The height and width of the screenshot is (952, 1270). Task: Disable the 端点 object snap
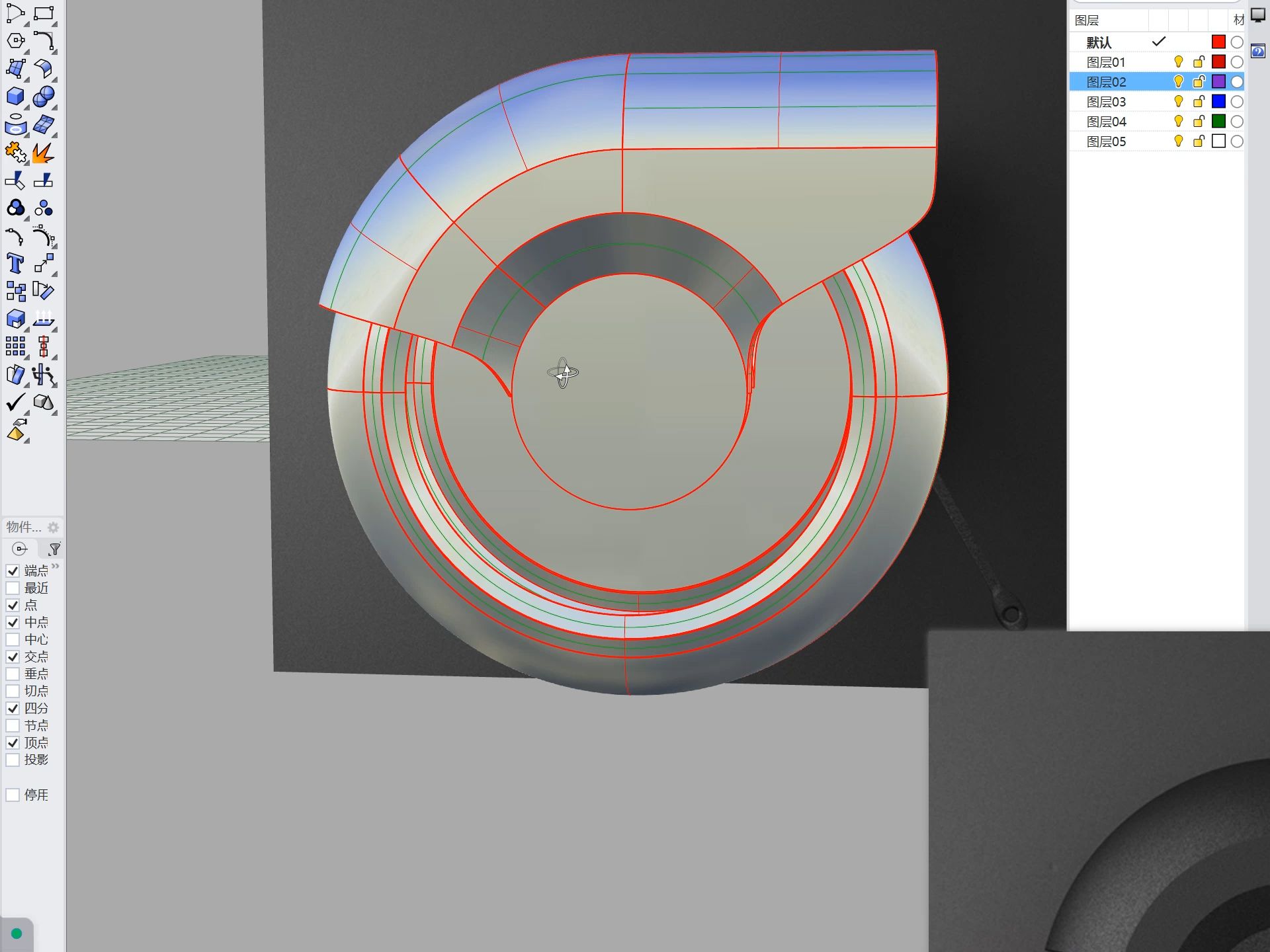[13, 571]
